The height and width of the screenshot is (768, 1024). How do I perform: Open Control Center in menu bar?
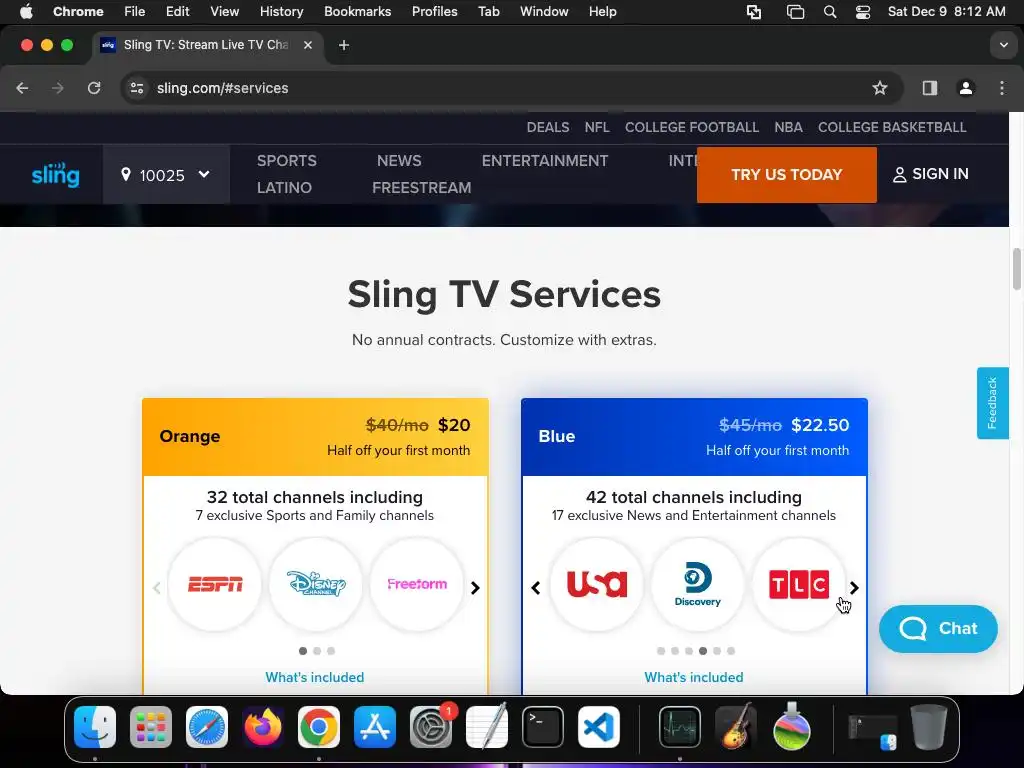click(x=863, y=12)
